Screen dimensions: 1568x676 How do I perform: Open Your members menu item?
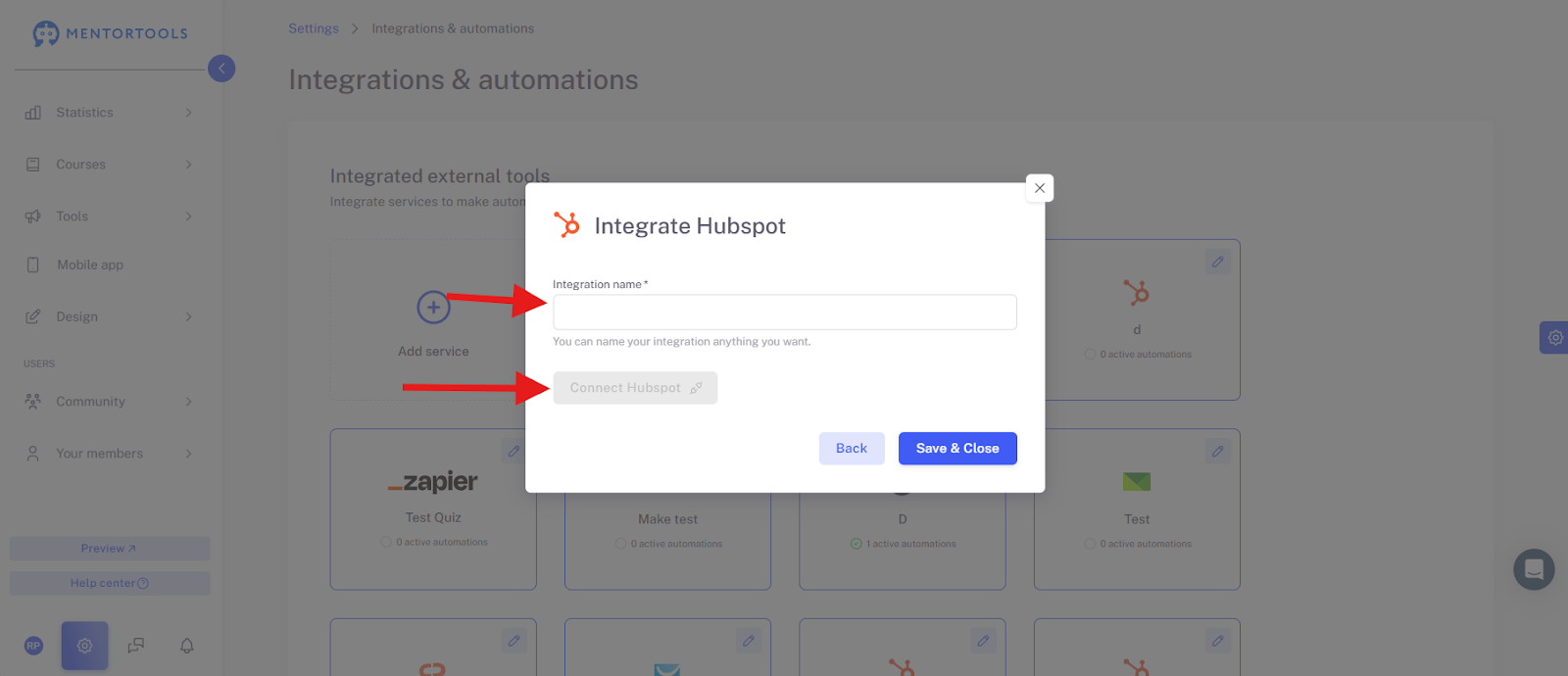[99, 454]
